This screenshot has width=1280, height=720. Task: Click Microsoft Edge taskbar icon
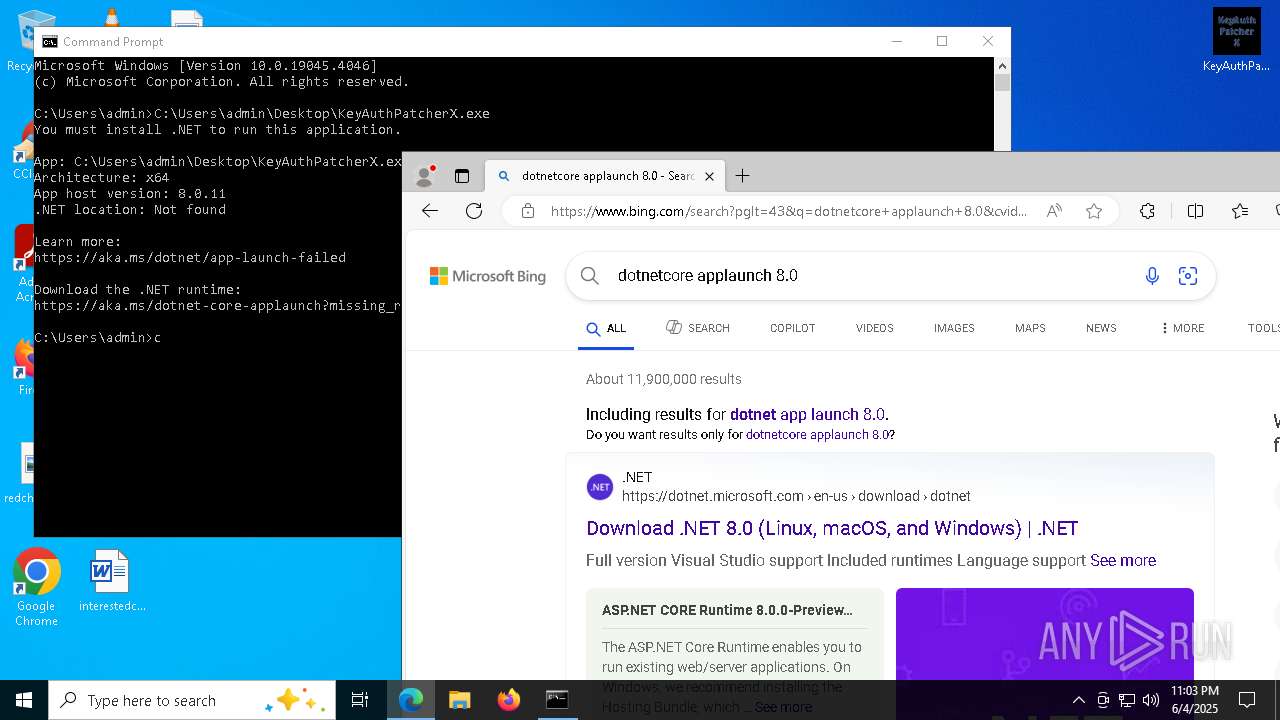[x=411, y=700]
